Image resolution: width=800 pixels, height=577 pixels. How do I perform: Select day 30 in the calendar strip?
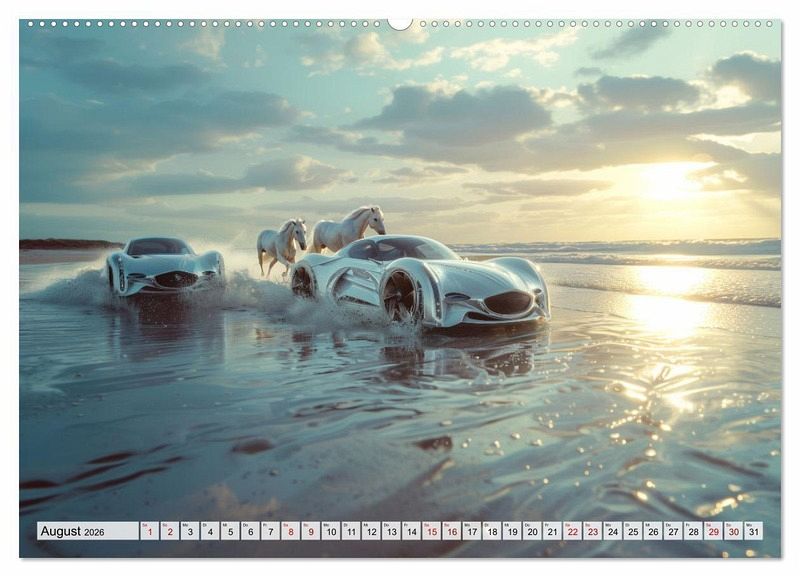pos(733,531)
